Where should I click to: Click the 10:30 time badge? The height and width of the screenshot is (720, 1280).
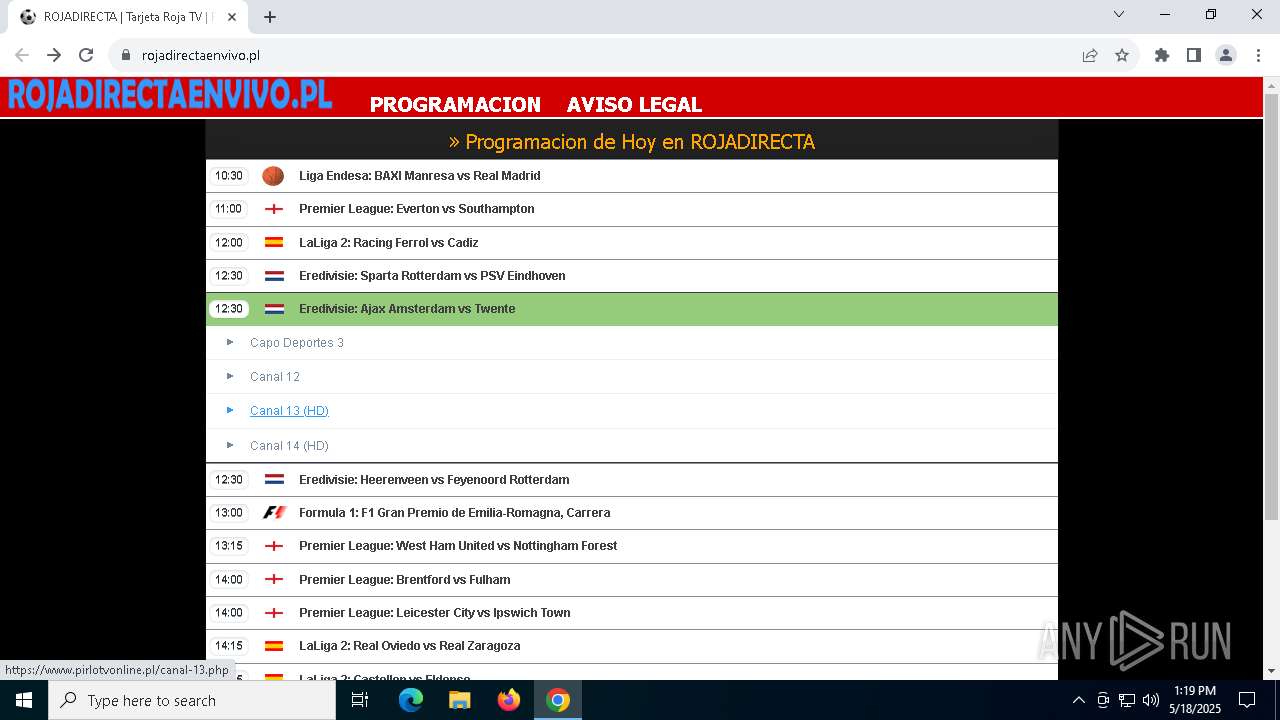point(229,176)
